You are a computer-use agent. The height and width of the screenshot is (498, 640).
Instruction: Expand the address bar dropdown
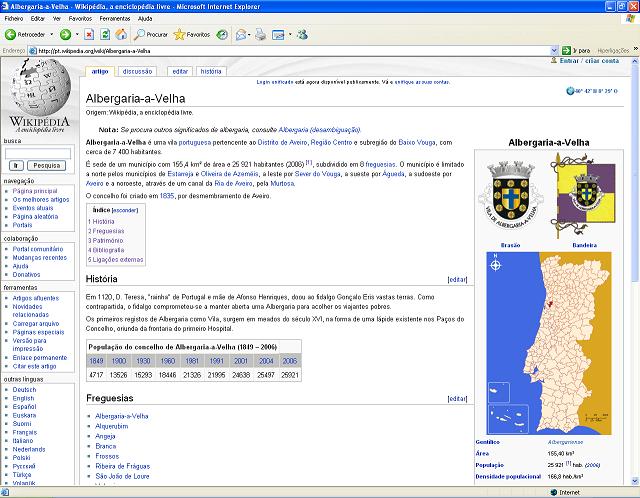coord(554,51)
